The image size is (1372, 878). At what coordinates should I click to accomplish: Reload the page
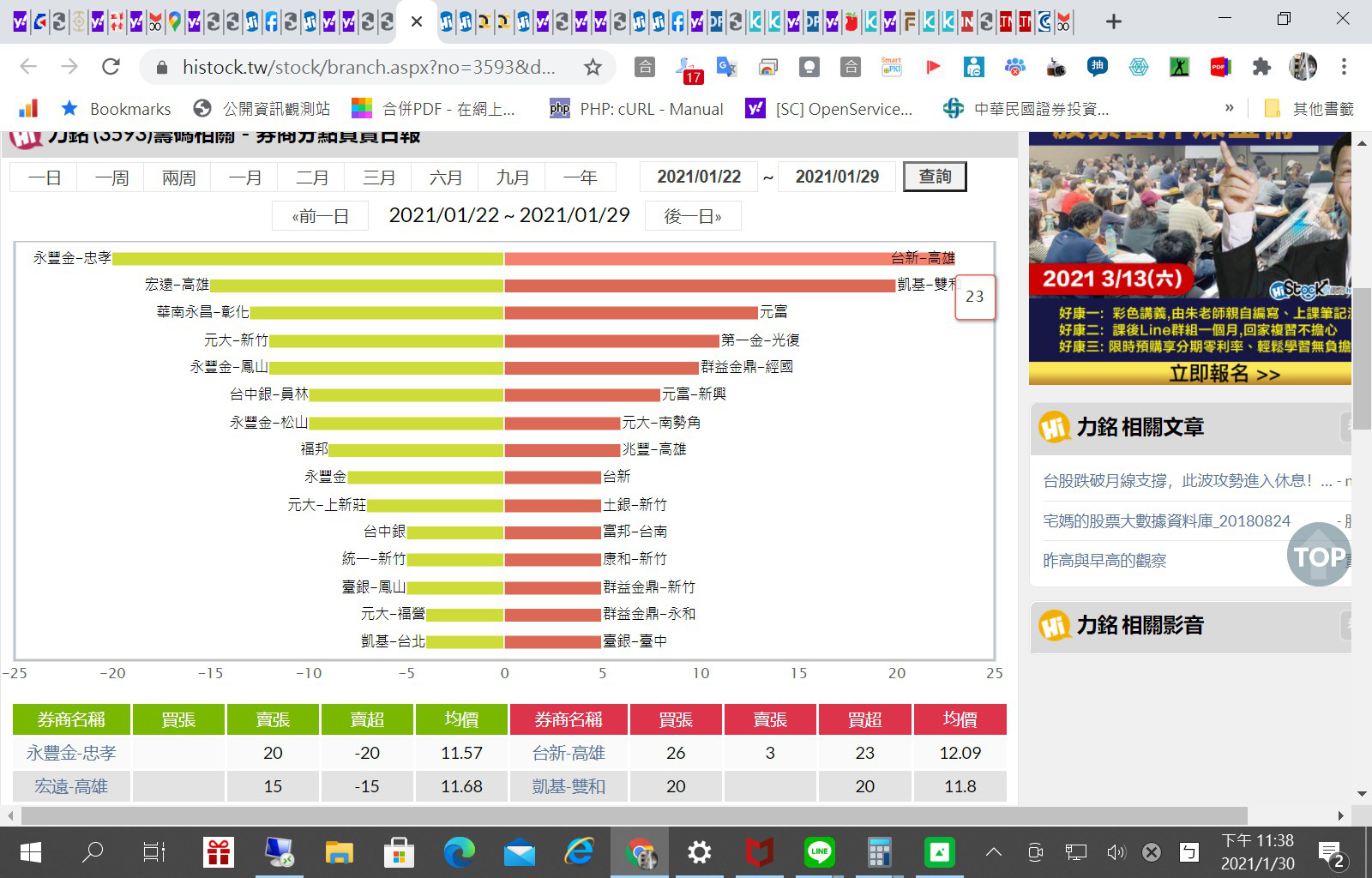[111, 67]
